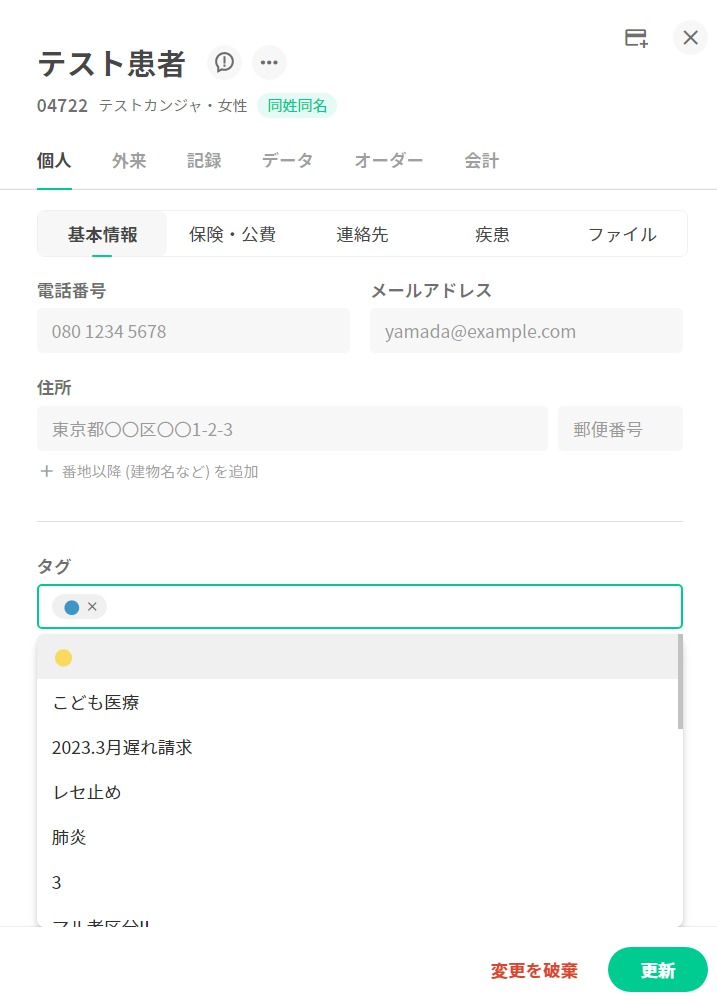Image resolution: width=717 pixels, height=1003 pixels.
Task: Click the plus icon to add building details
Action: point(46,471)
